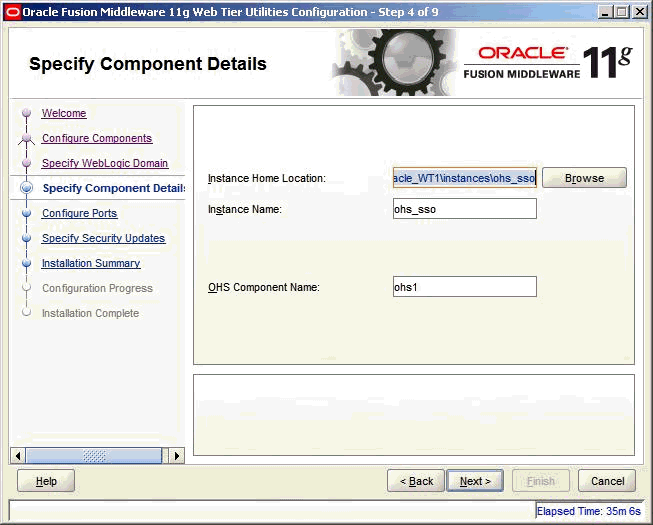Click the Elapsed Time status text
Image resolution: width=653 pixels, height=525 pixels.
(588, 511)
